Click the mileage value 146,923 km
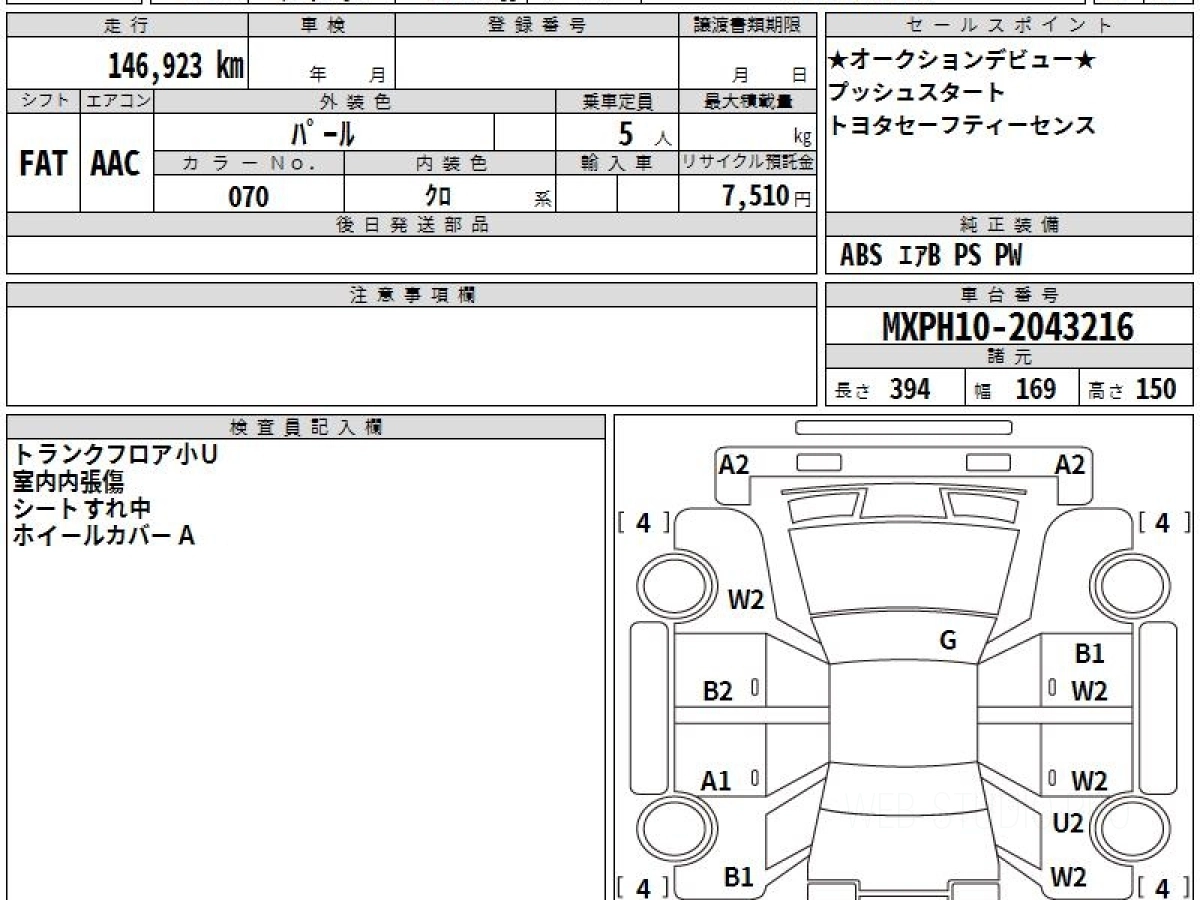The width and height of the screenshot is (1200, 900). pos(175,67)
